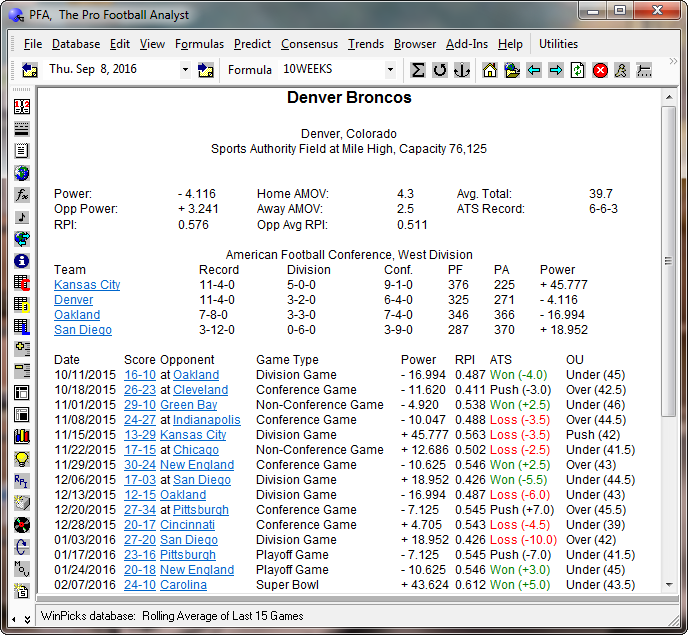Open the RPI sidebar icon

coord(22,481)
